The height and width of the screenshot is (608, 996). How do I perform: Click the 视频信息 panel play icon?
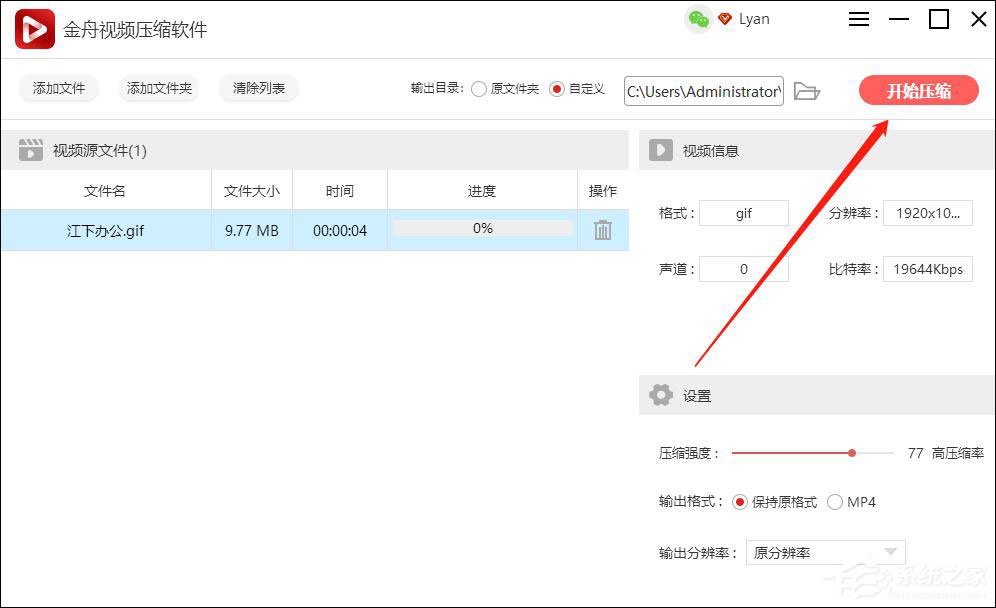click(660, 150)
